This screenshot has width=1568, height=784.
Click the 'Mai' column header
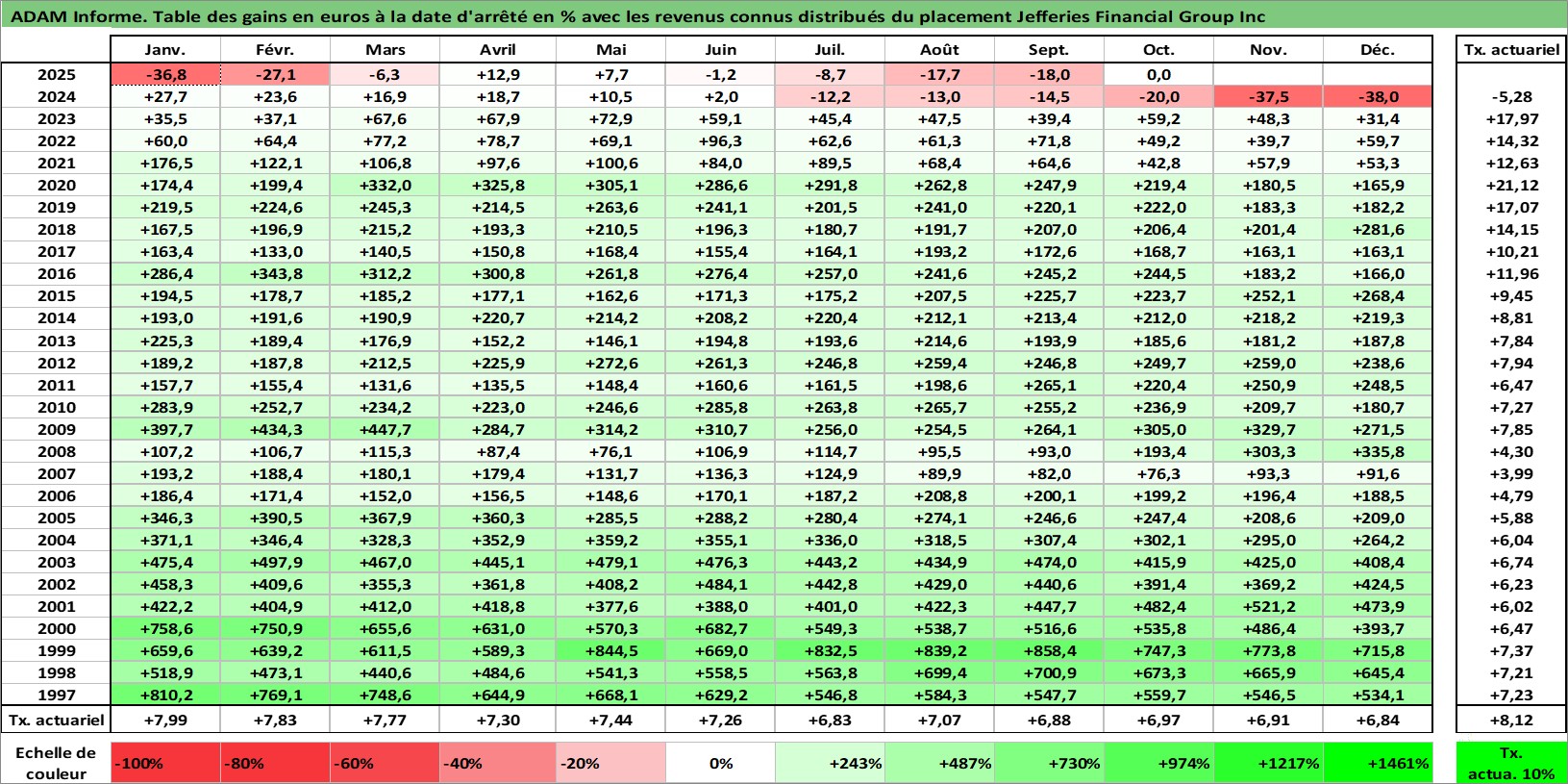610,50
